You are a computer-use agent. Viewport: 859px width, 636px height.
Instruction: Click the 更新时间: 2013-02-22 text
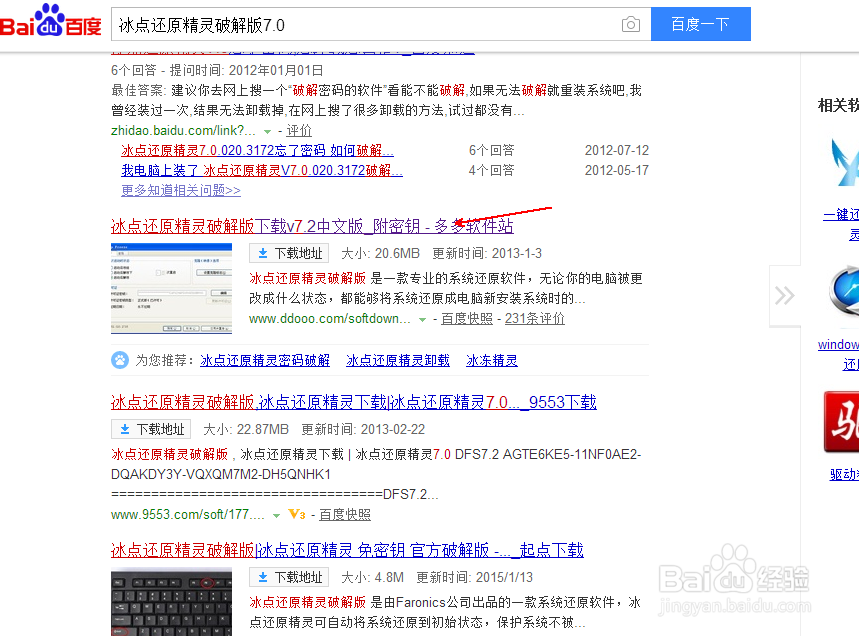pyautogui.click(x=363, y=429)
